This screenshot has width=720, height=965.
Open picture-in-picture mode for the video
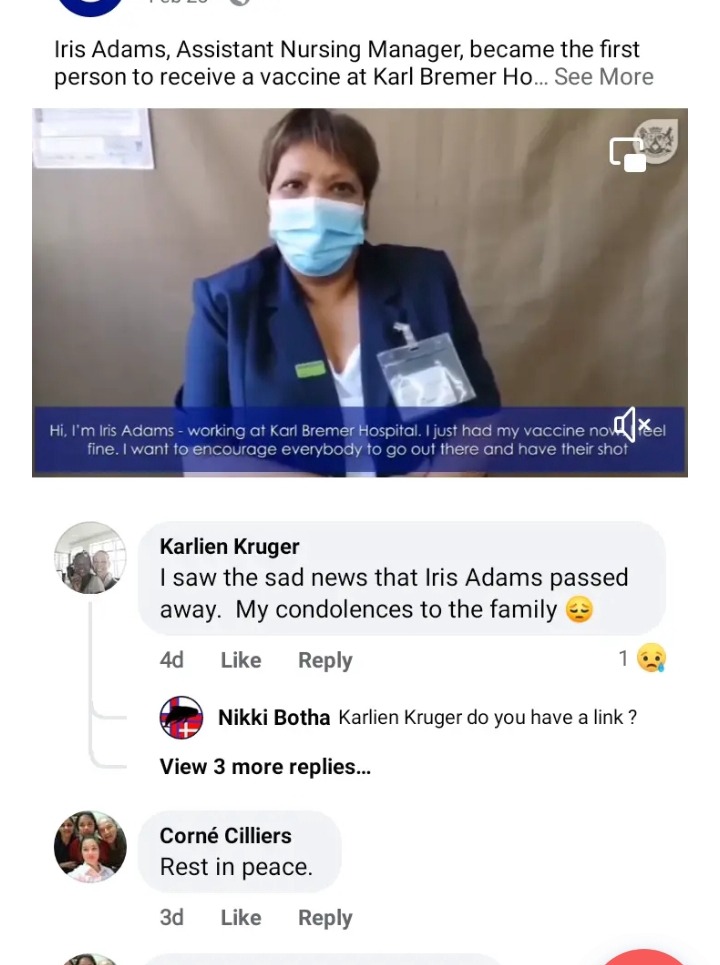(x=628, y=154)
